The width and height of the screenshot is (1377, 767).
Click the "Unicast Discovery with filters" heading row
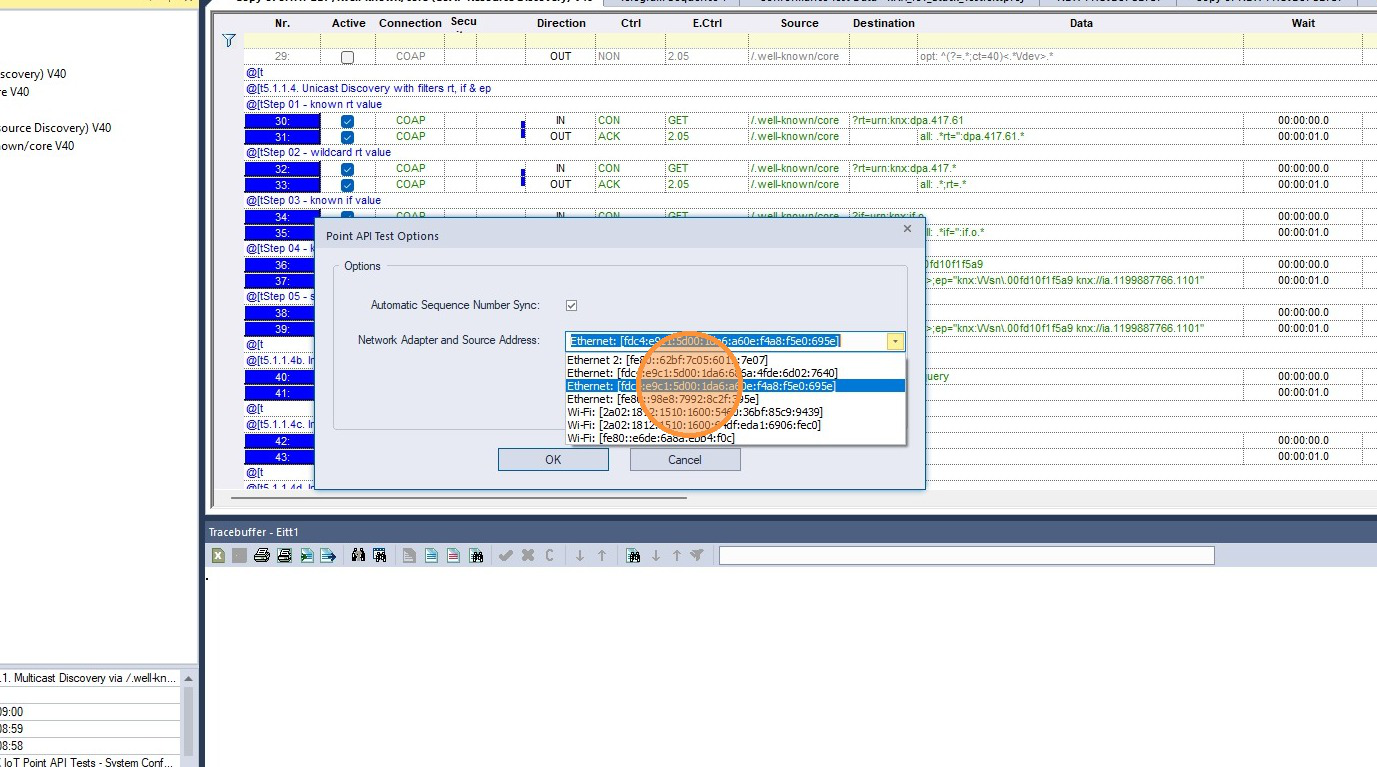[x=368, y=89]
